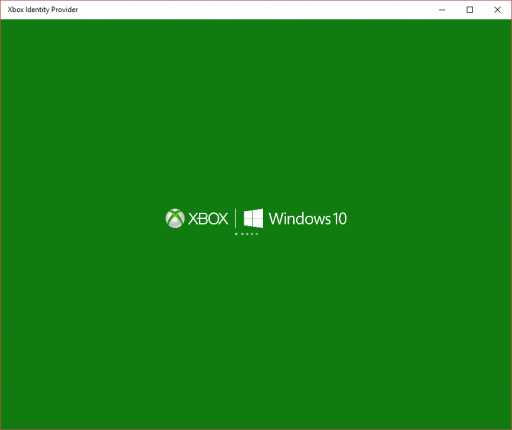Click the "Windows 10" text
This screenshot has width=512, height=430.
pos(308,219)
